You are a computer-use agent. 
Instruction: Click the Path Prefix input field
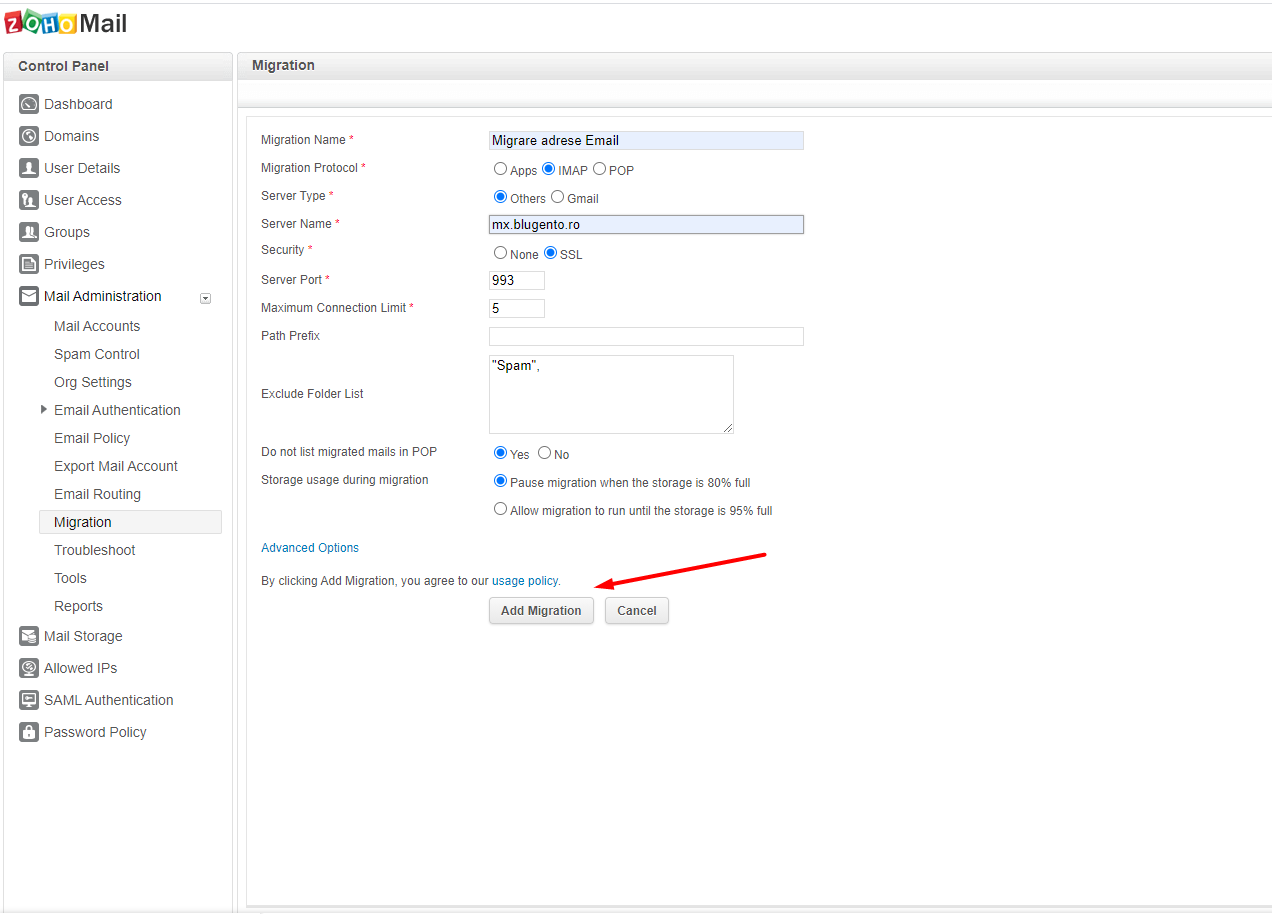[646, 336]
